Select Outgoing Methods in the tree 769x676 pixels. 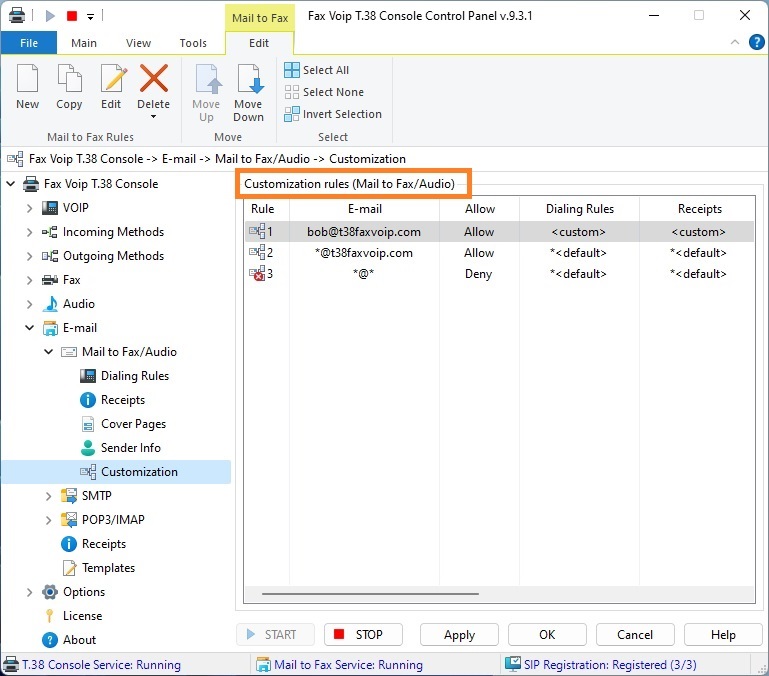point(113,256)
